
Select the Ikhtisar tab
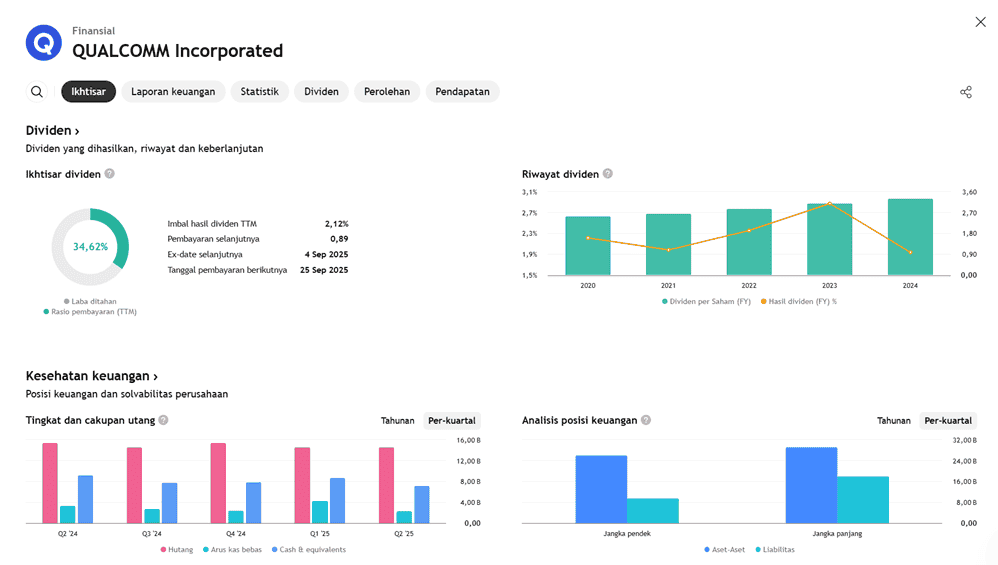[88, 92]
